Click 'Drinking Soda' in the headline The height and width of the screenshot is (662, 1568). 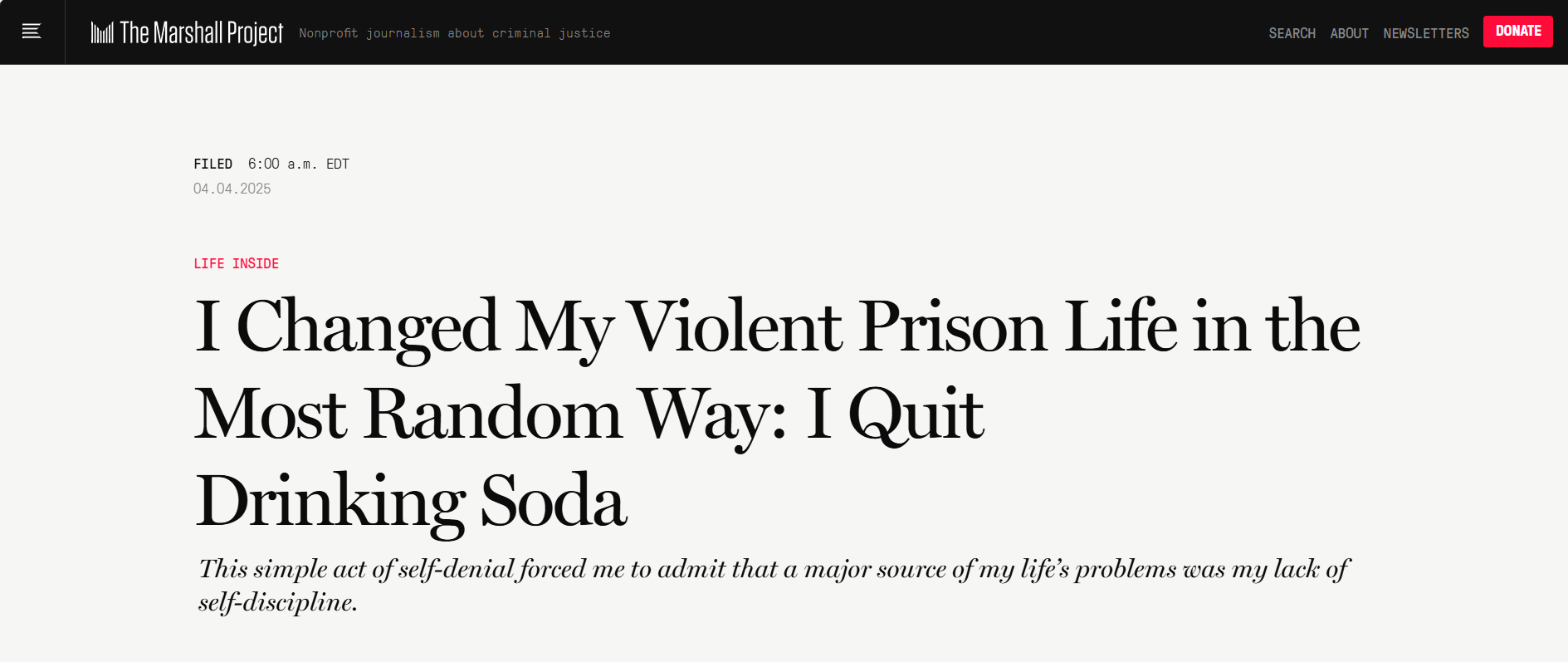click(x=411, y=502)
